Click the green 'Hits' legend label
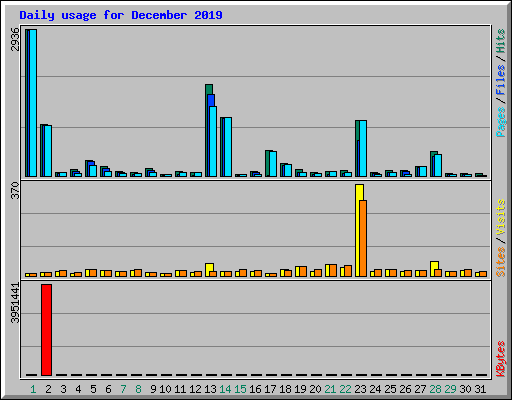The width and height of the screenshot is (512, 400). [500, 41]
